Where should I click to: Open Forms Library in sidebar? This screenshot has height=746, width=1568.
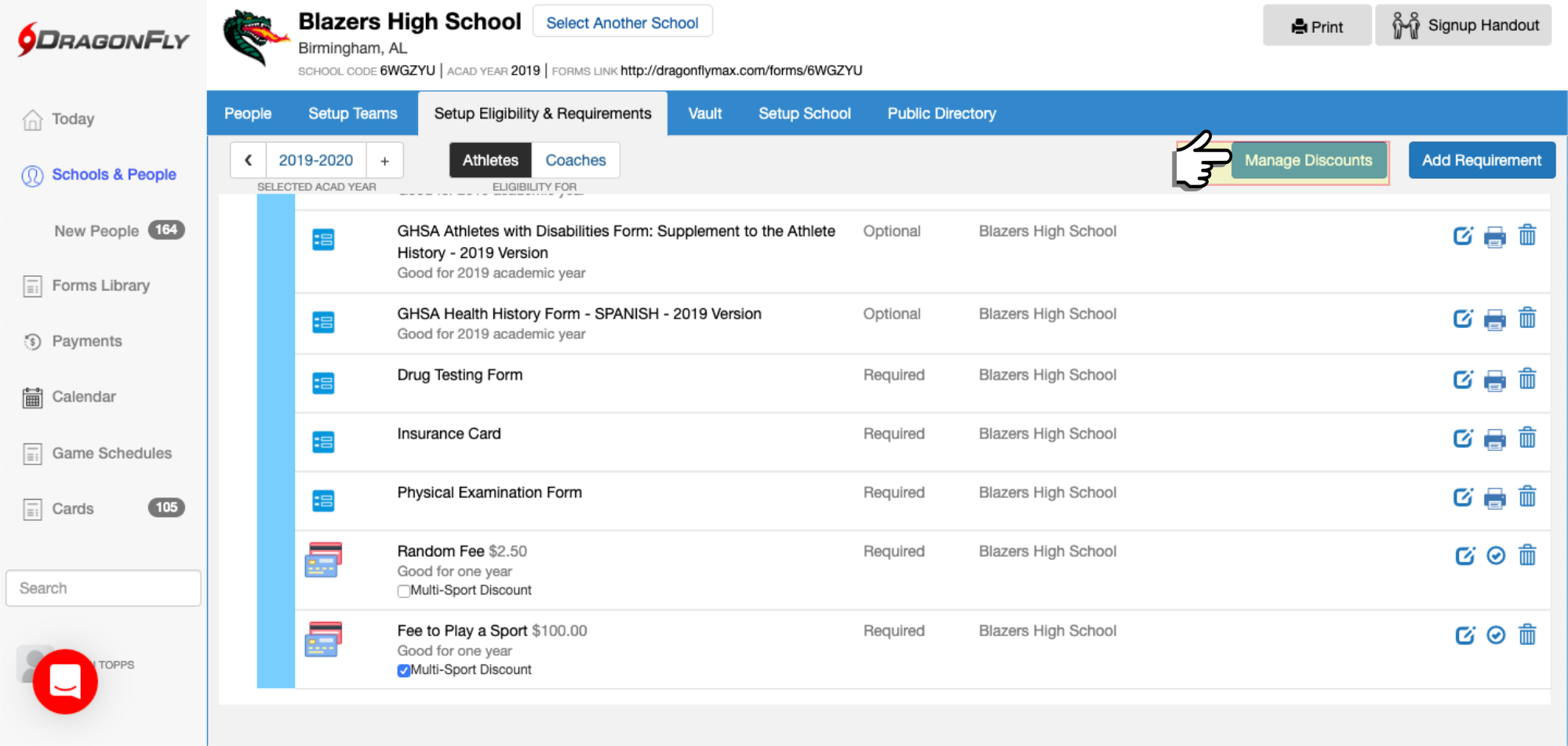(x=100, y=286)
